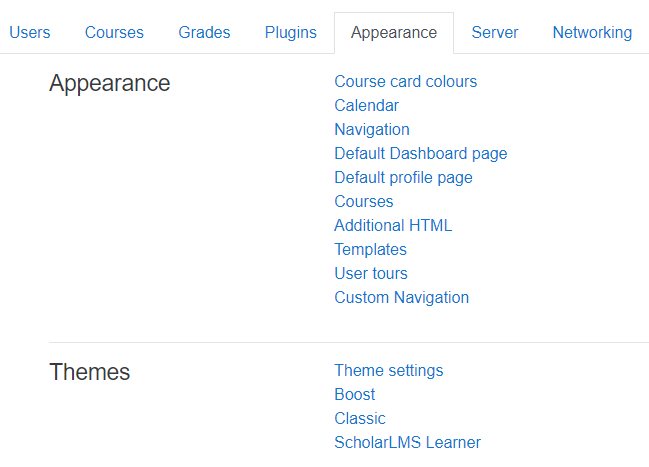Open Default Dashboard page link
Screen dimensions: 649x467
421,154
